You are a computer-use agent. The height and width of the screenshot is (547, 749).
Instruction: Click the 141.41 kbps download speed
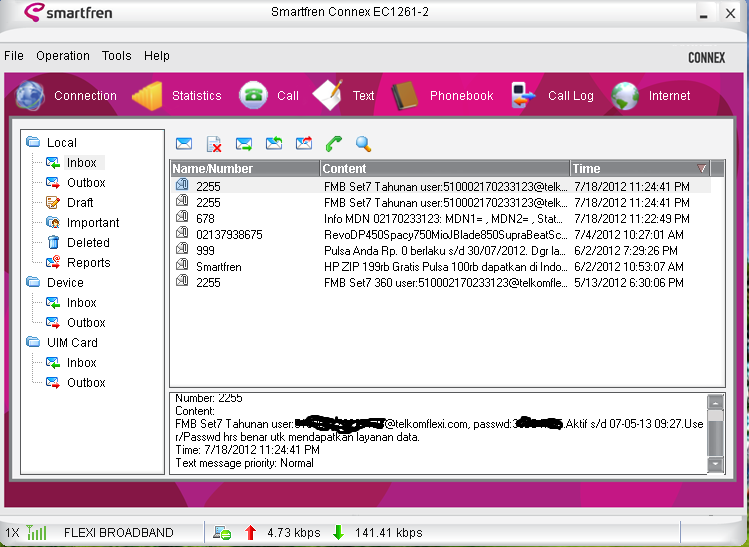(x=388, y=533)
